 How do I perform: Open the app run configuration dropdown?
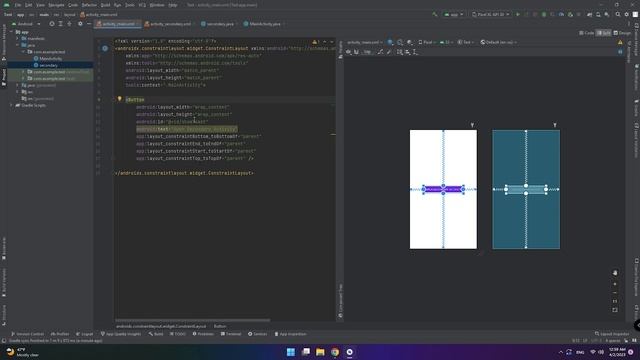(454, 14)
